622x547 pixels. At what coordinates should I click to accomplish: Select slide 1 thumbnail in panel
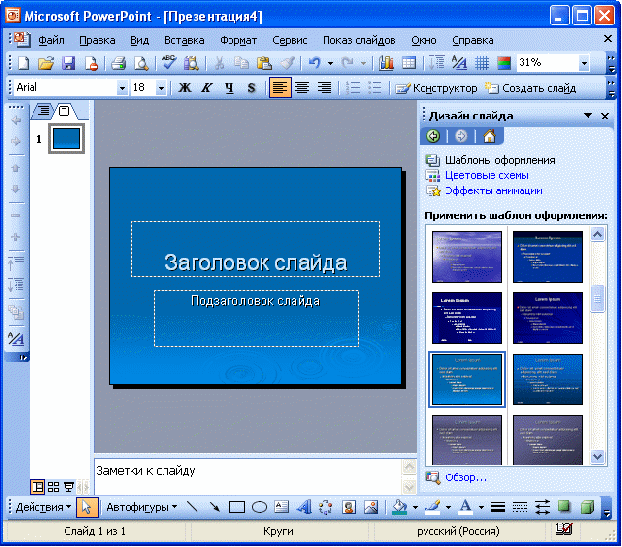point(66,138)
